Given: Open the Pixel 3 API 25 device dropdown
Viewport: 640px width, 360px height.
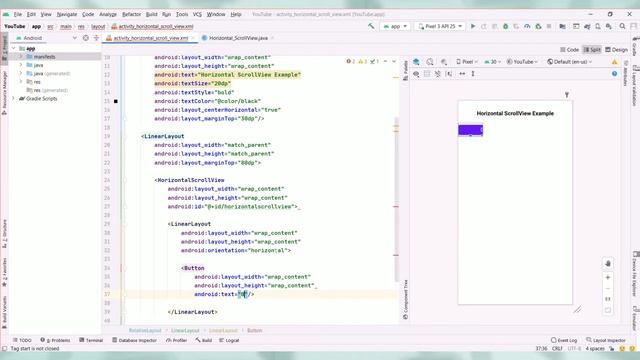Looking at the screenshot, I should point(440,26).
